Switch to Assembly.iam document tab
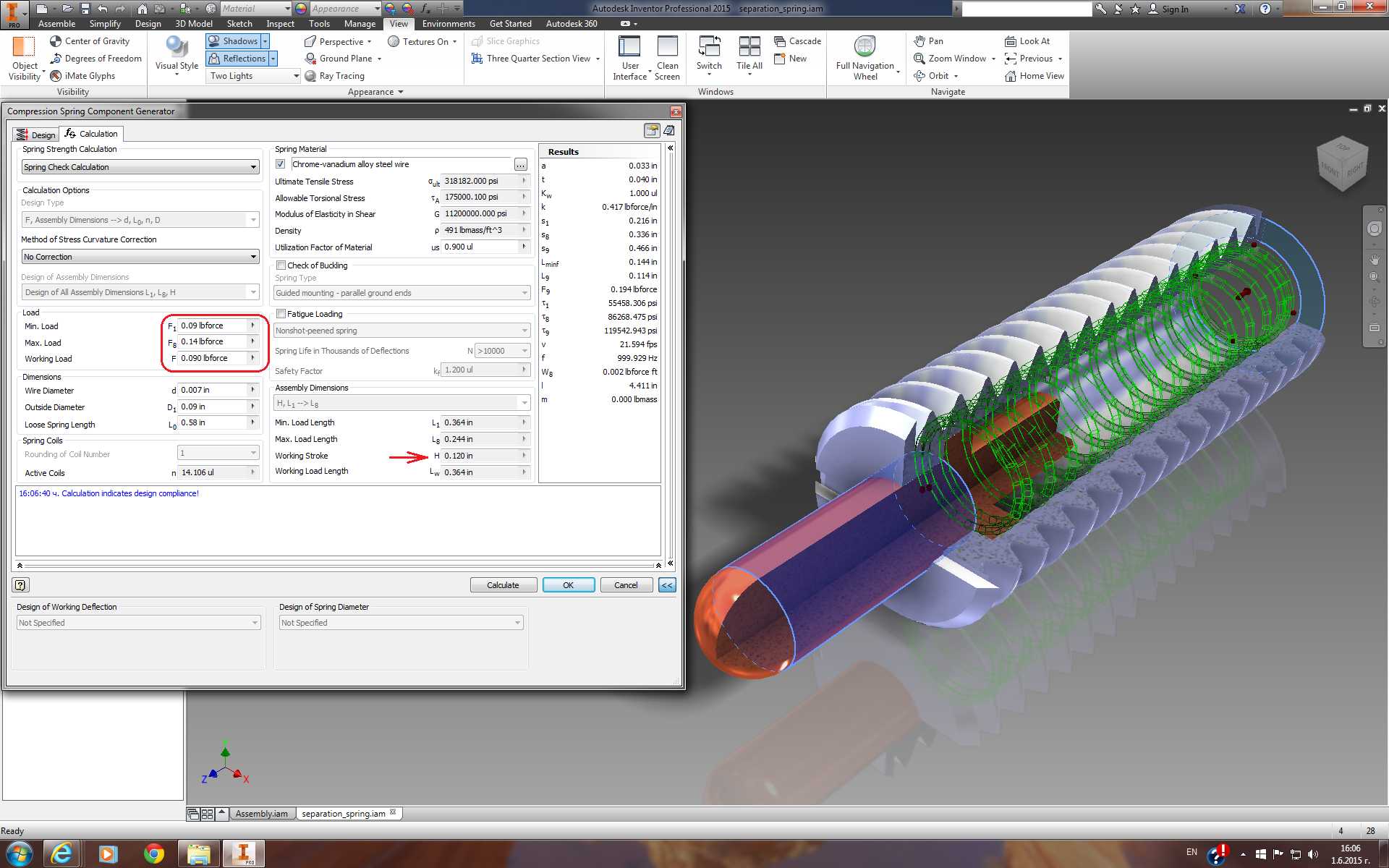The height and width of the screenshot is (868, 1389). pos(261,814)
